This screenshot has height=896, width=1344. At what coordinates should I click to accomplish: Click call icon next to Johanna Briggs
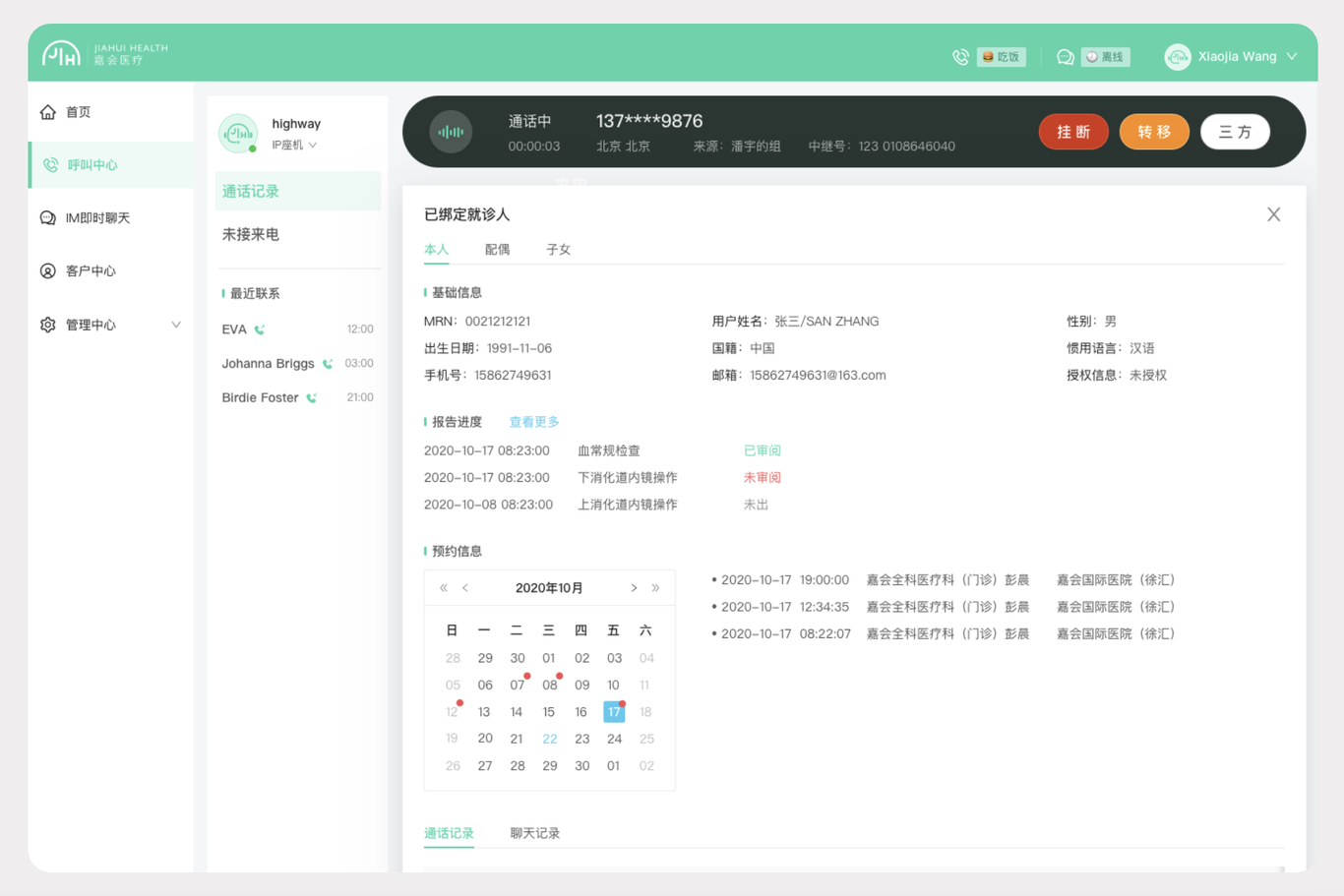(328, 364)
